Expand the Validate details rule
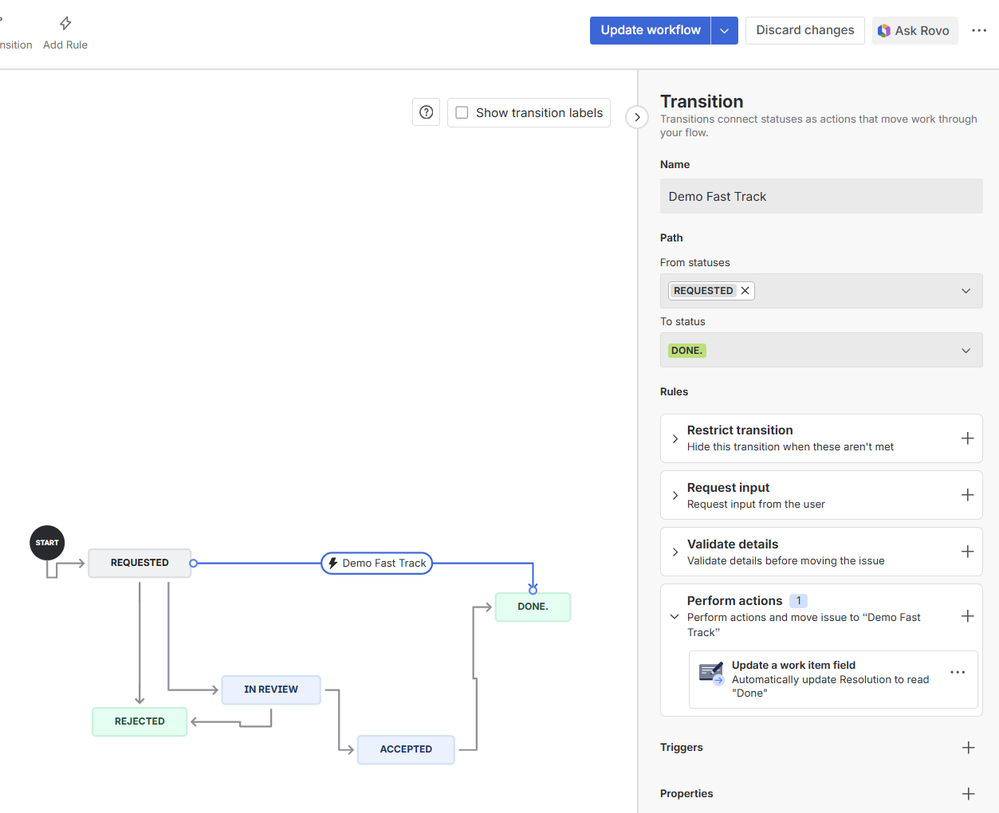 click(x=673, y=551)
